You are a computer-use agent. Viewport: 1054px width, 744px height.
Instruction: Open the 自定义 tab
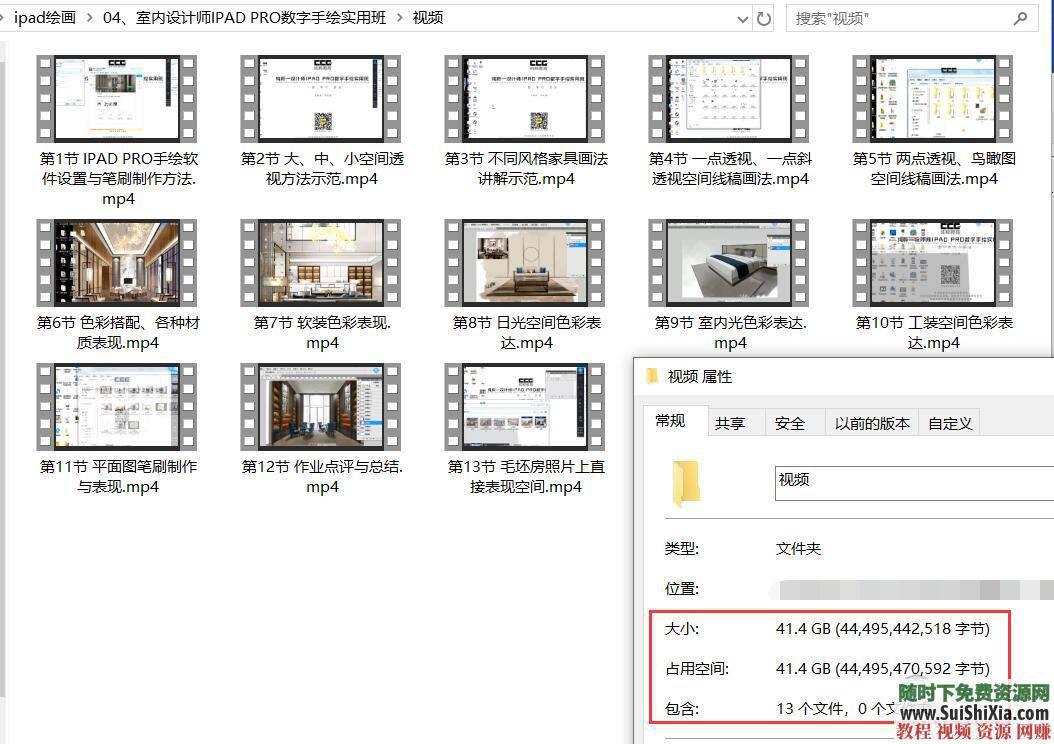[949, 422]
